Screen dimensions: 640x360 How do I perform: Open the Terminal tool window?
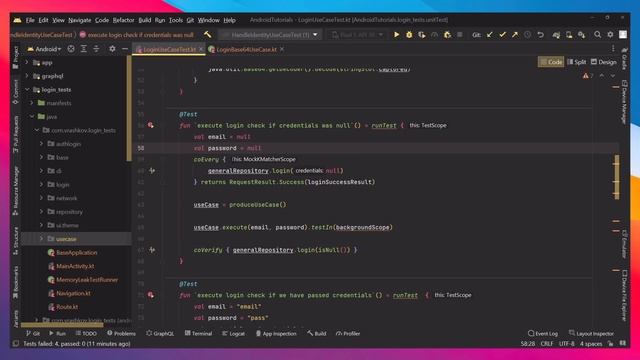click(198, 333)
